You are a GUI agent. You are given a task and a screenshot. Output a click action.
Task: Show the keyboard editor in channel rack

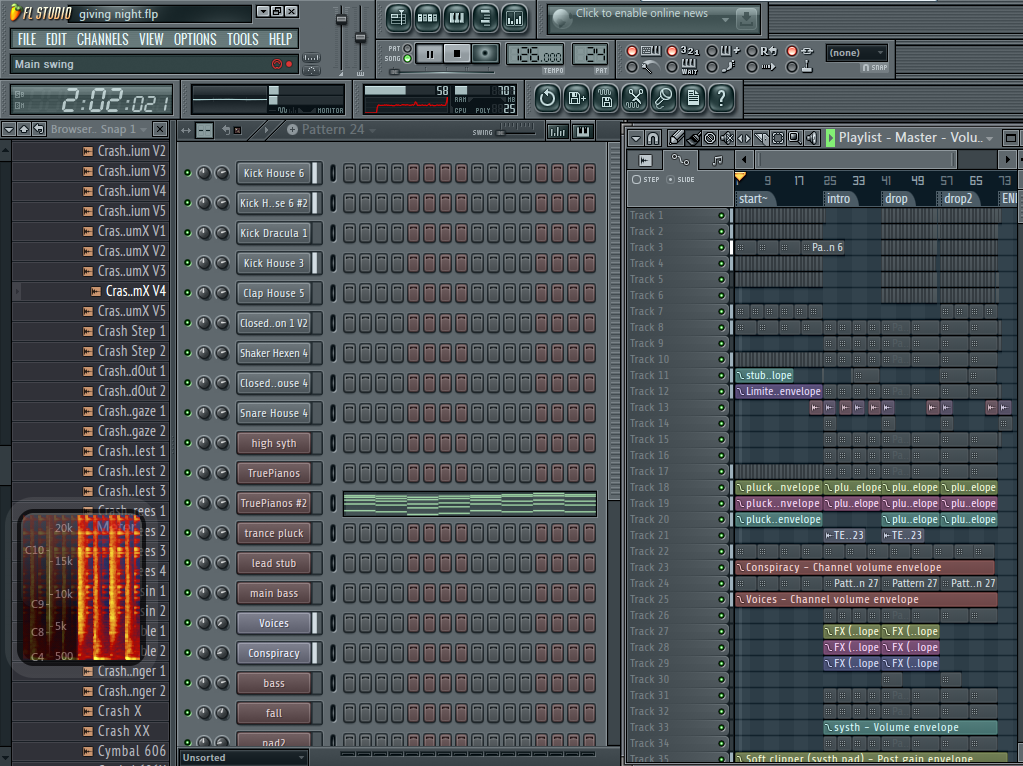point(583,131)
